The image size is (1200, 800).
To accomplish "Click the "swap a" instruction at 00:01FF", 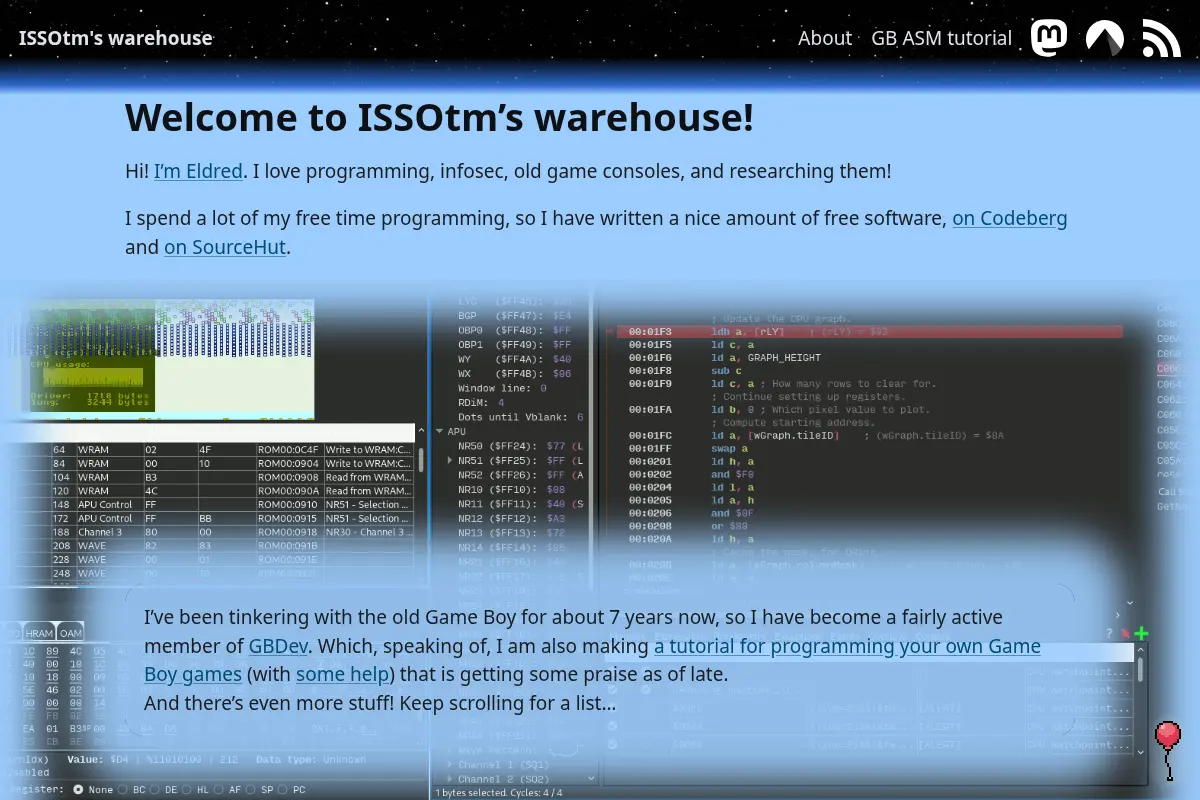I will (729, 448).
